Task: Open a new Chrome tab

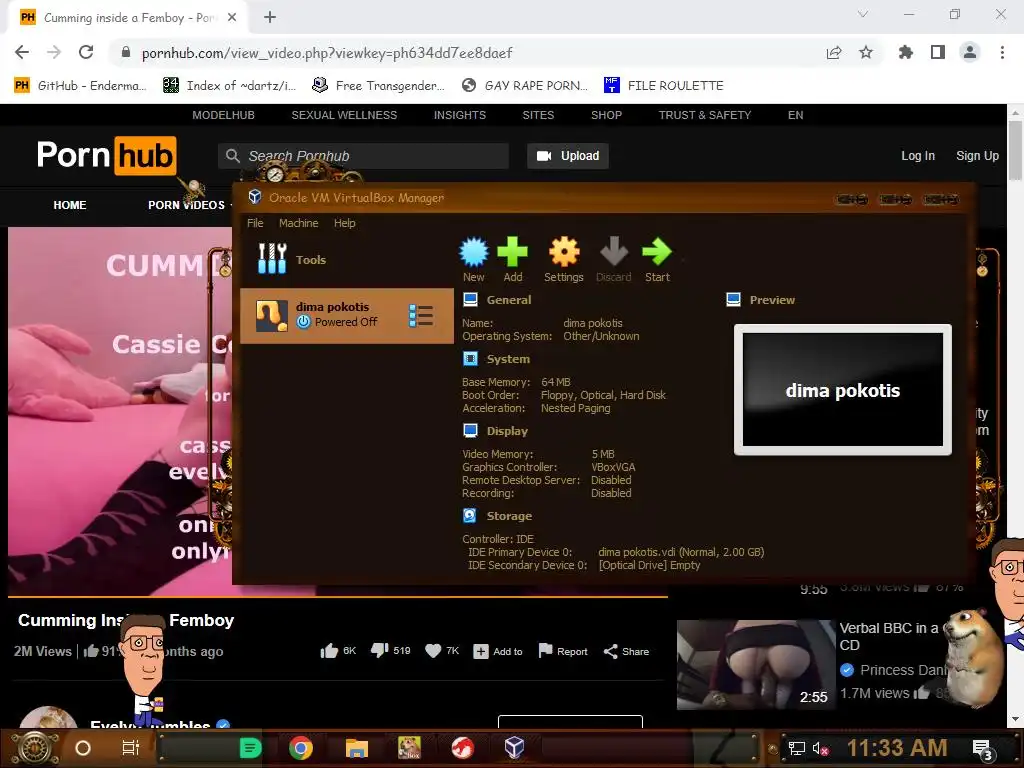Action: point(270,18)
